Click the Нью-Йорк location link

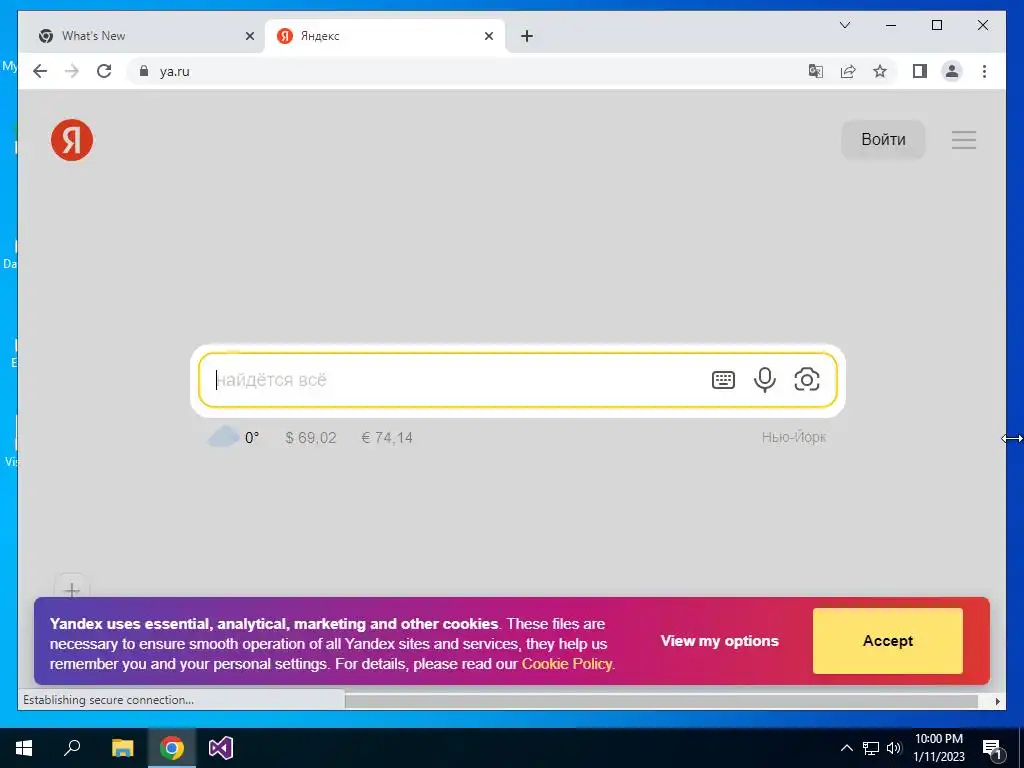coord(793,437)
